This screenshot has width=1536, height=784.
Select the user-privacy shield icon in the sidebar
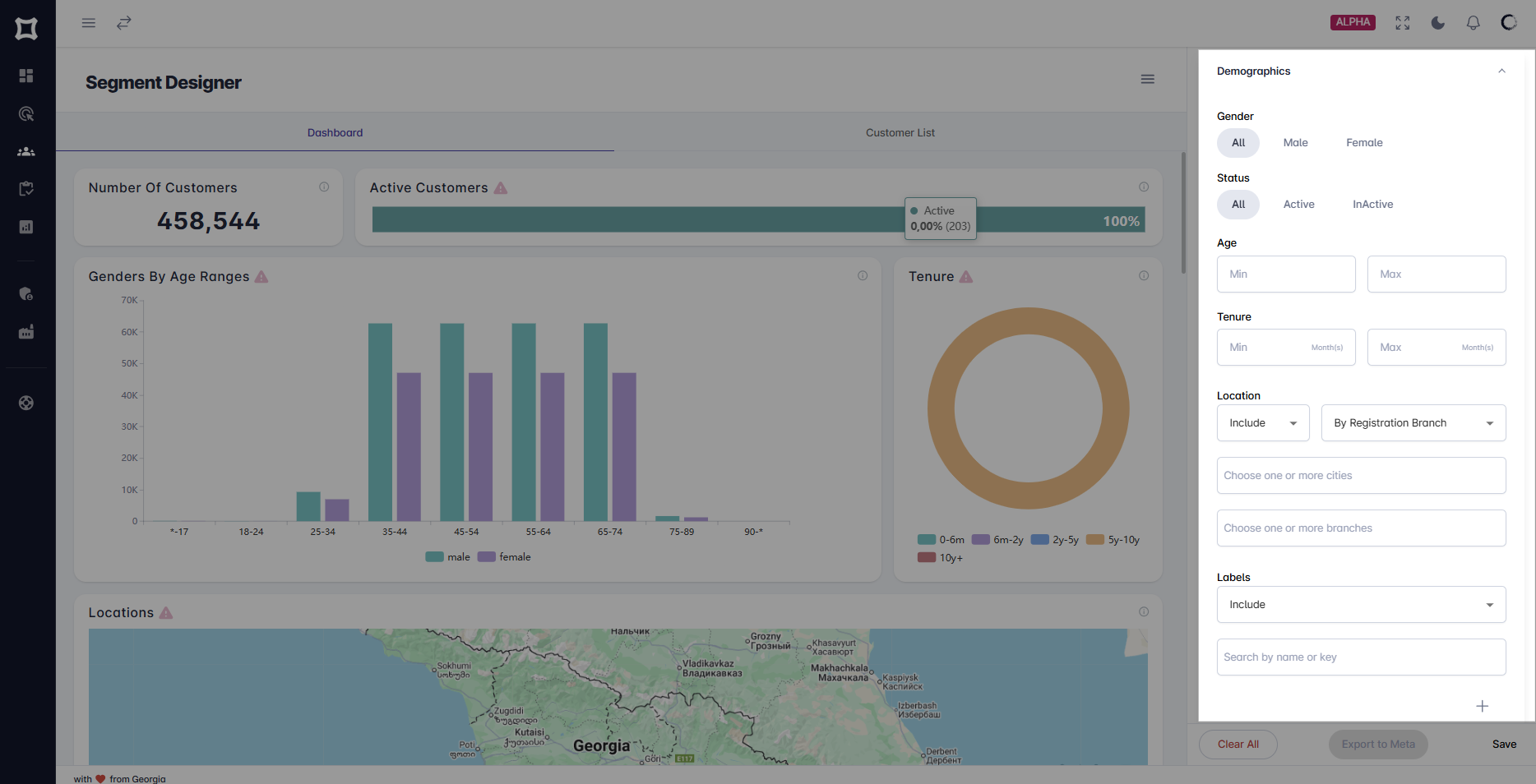coord(25,293)
